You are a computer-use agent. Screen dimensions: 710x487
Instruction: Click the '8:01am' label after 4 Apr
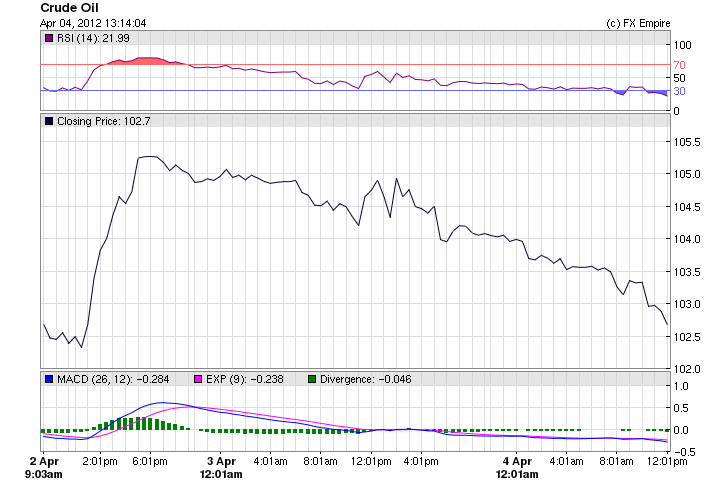(616, 461)
